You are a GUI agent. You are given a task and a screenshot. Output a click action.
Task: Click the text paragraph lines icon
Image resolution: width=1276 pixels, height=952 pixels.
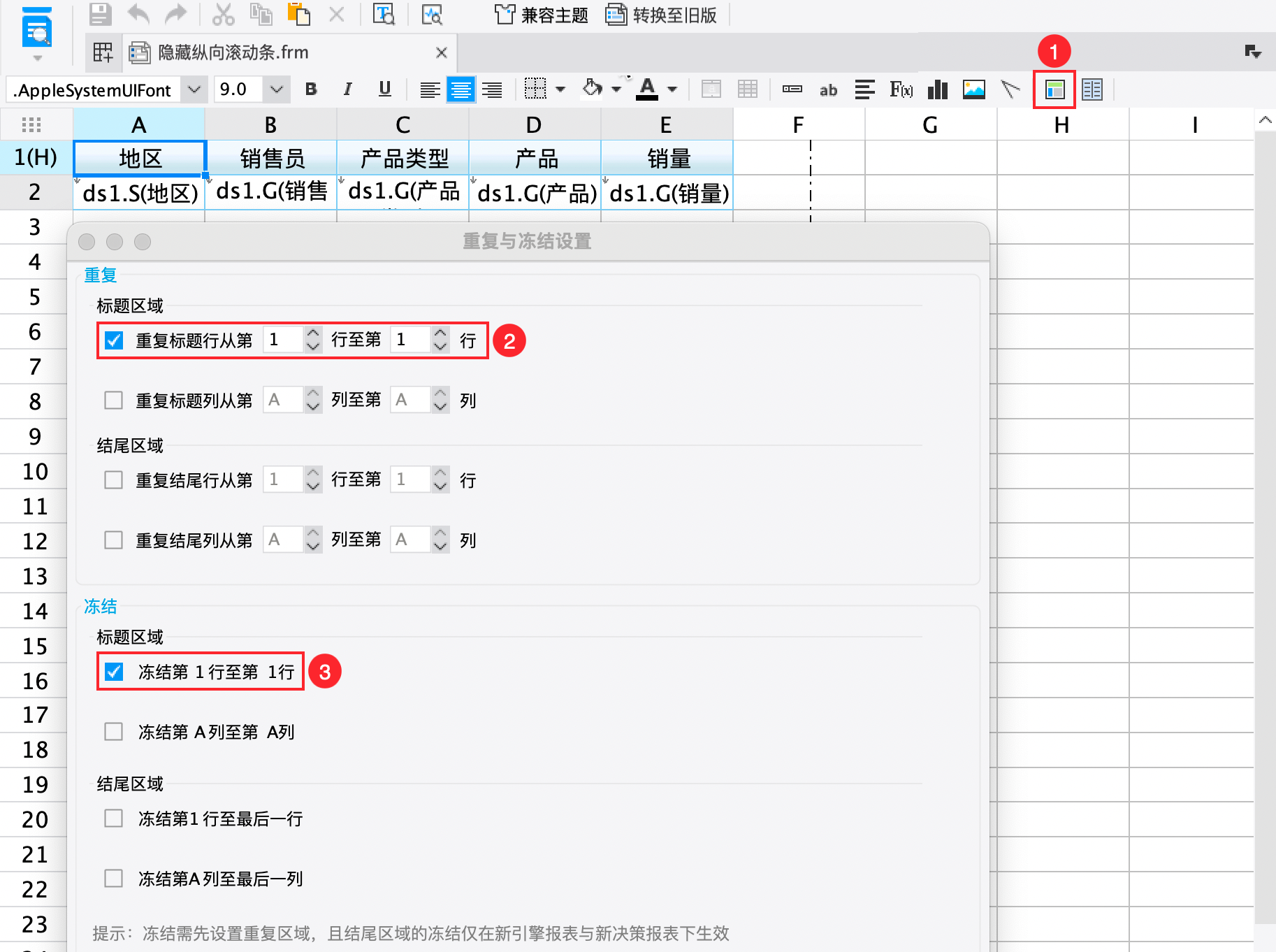(864, 89)
